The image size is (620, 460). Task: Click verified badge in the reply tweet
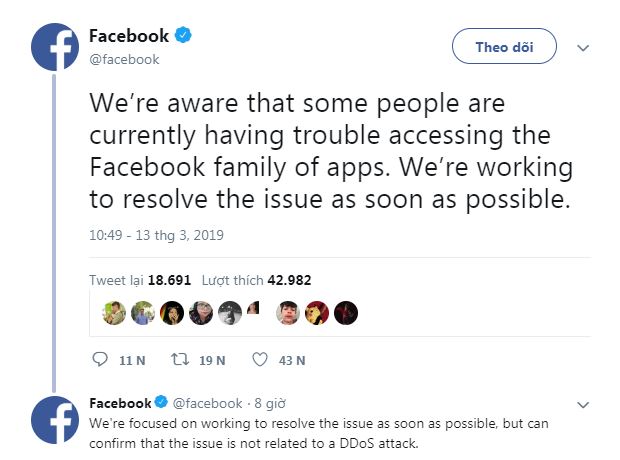click(161, 402)
